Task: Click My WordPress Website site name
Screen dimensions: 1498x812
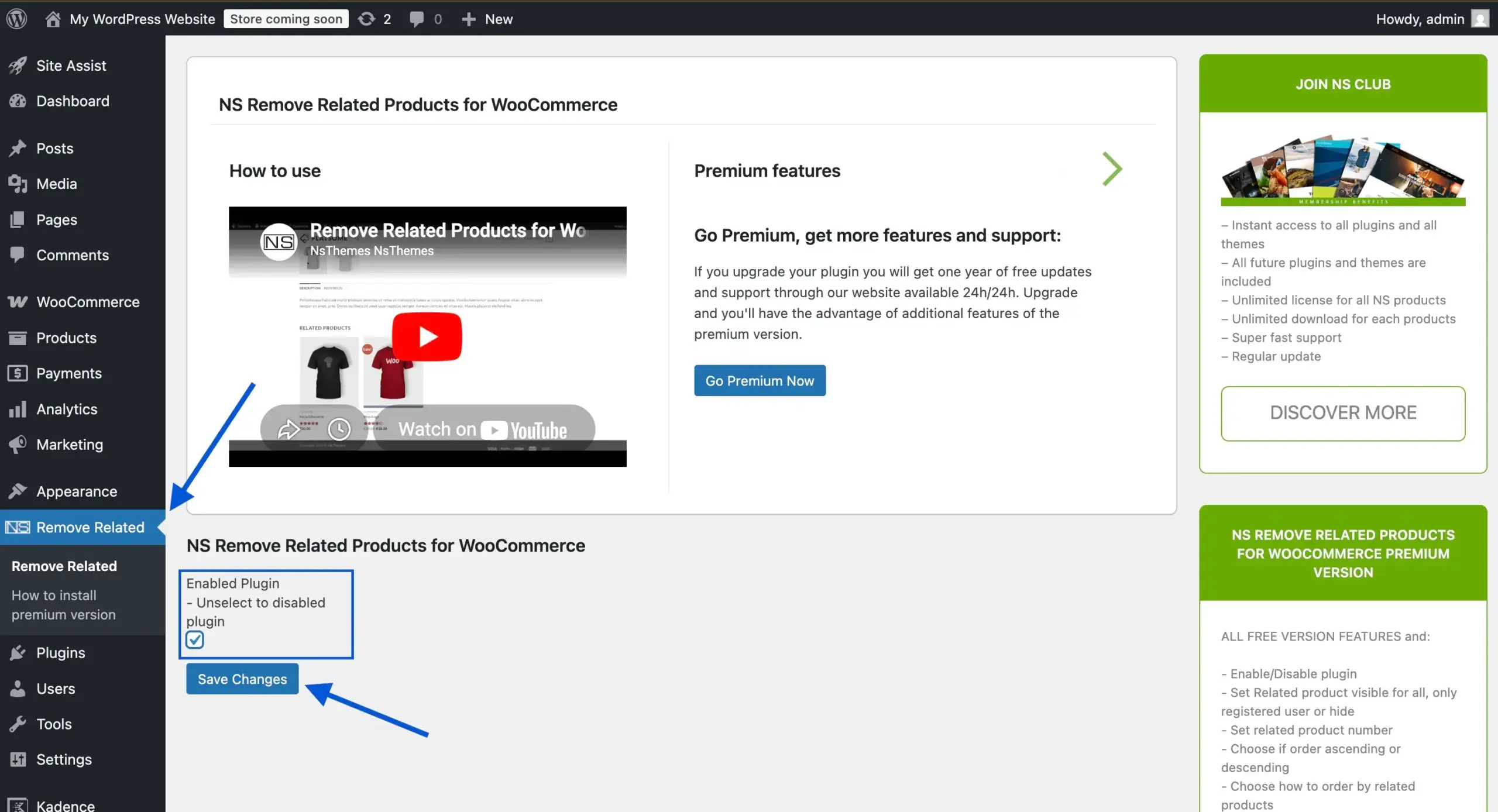Action: pyautogui.click(x=142, y=19)
